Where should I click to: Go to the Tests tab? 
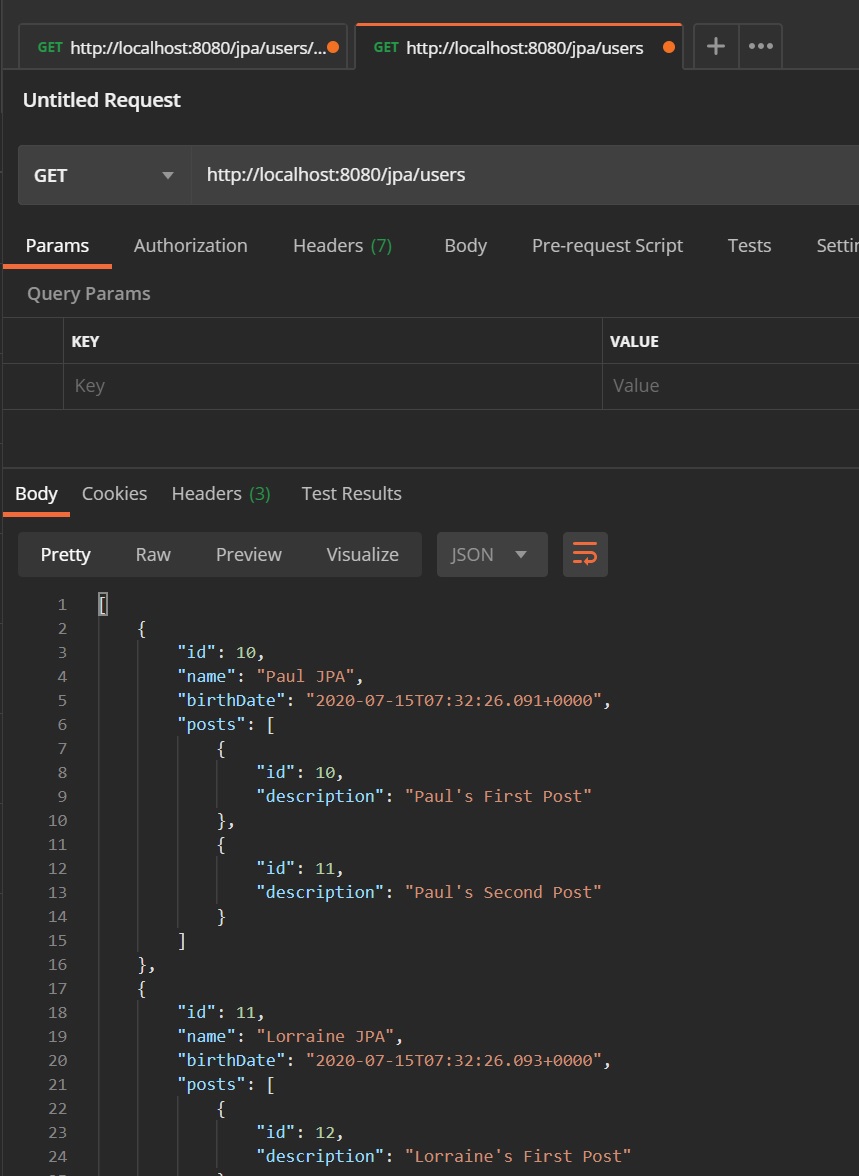coord(749,246)
